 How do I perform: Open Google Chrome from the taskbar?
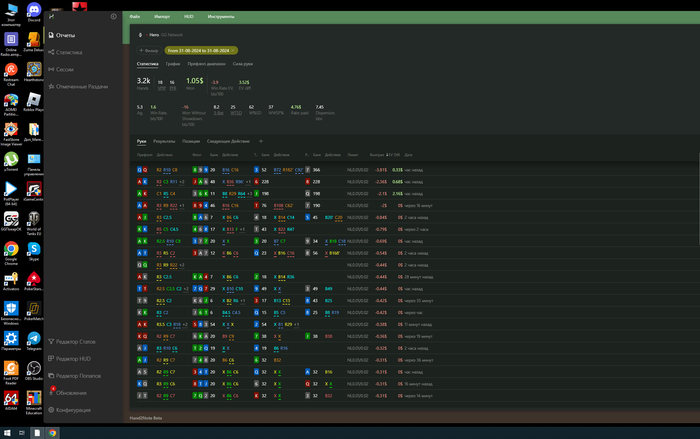coord(52,432)
